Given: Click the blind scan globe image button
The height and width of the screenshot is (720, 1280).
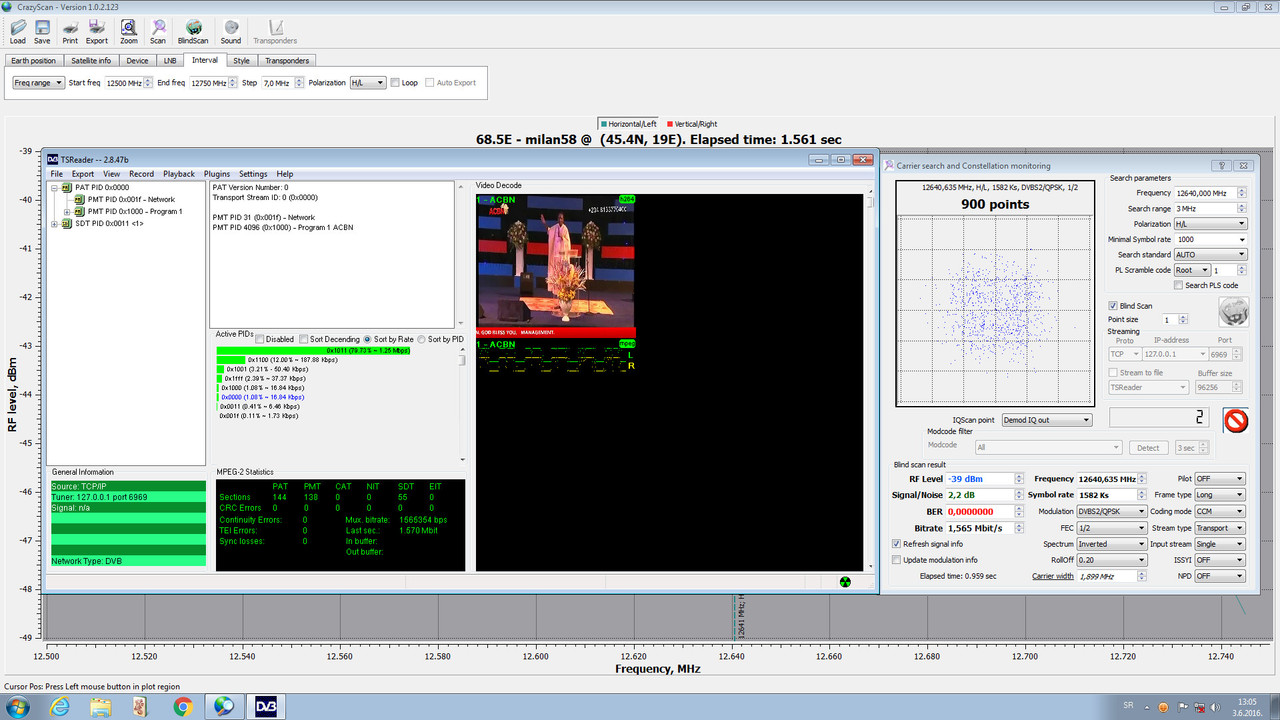Looking at the screenshot, I should click(1233, 311).
